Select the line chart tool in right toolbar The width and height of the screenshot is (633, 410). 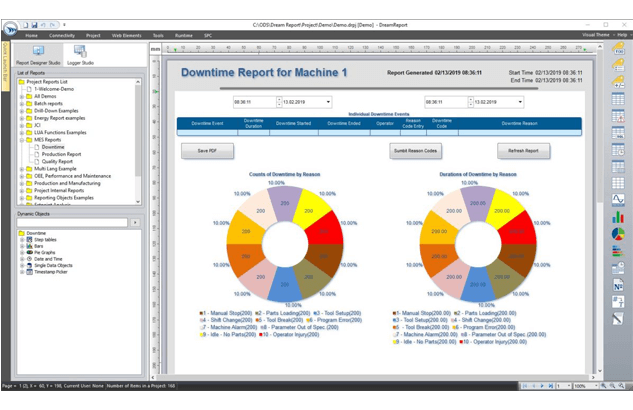(617, 199)
